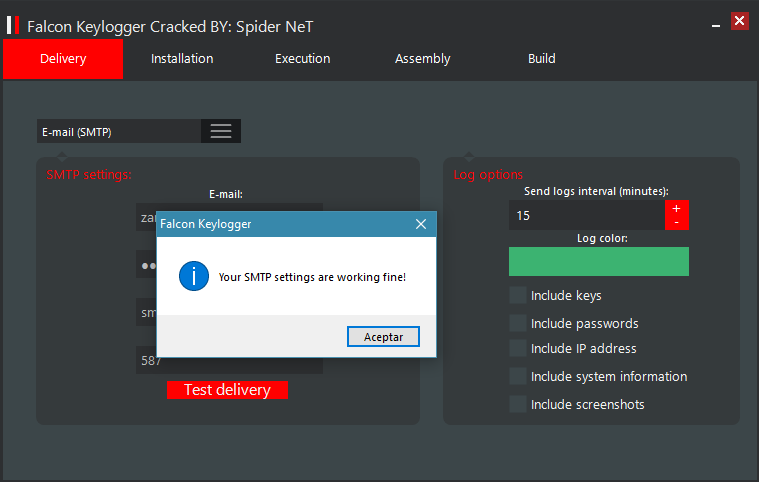The image size is (759, 482).
Task: Decrease the logs interval with minus button
Action: (x=677, y=223)
